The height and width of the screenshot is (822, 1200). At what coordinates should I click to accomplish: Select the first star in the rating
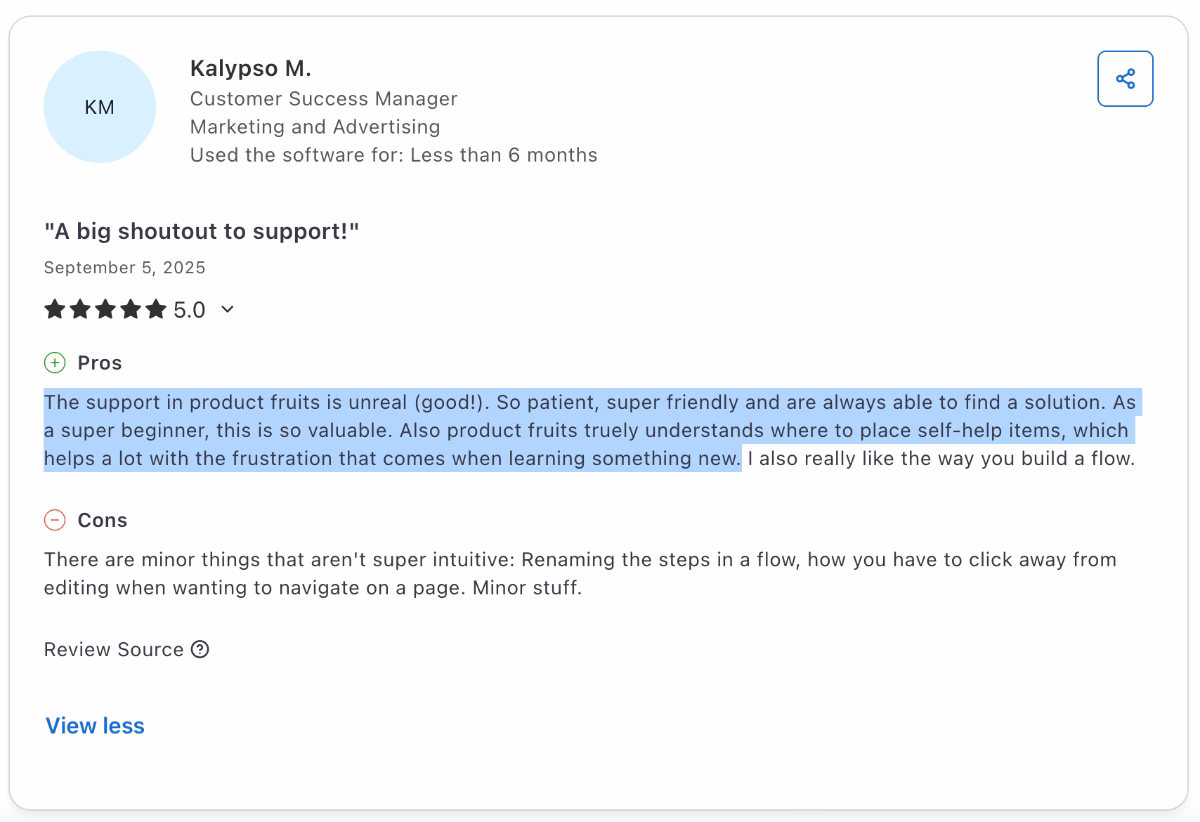coord(55,309)
